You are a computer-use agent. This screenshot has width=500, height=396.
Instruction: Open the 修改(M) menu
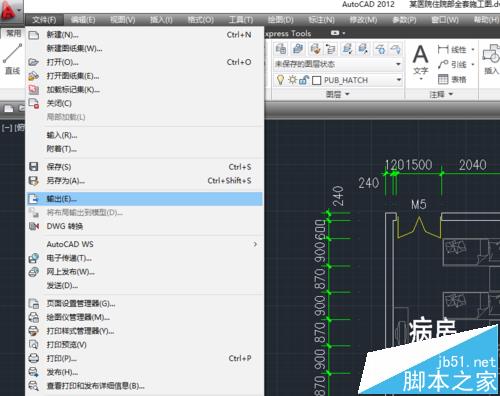[363, 20]
